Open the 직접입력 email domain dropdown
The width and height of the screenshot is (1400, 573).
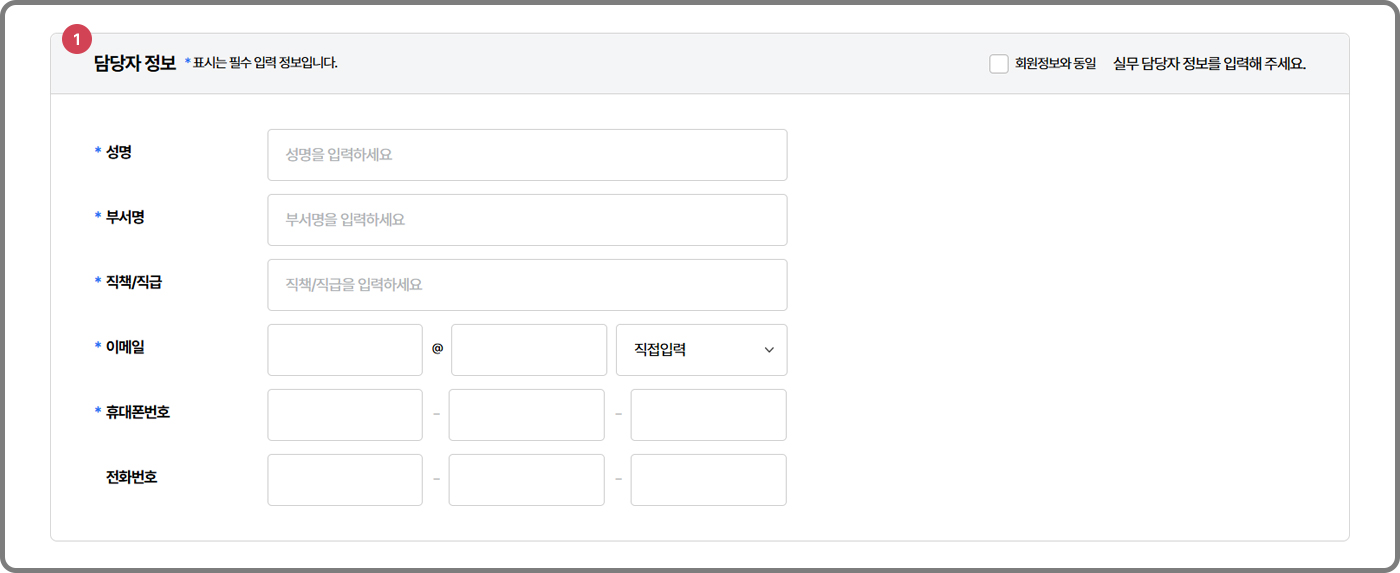[701, 350]
